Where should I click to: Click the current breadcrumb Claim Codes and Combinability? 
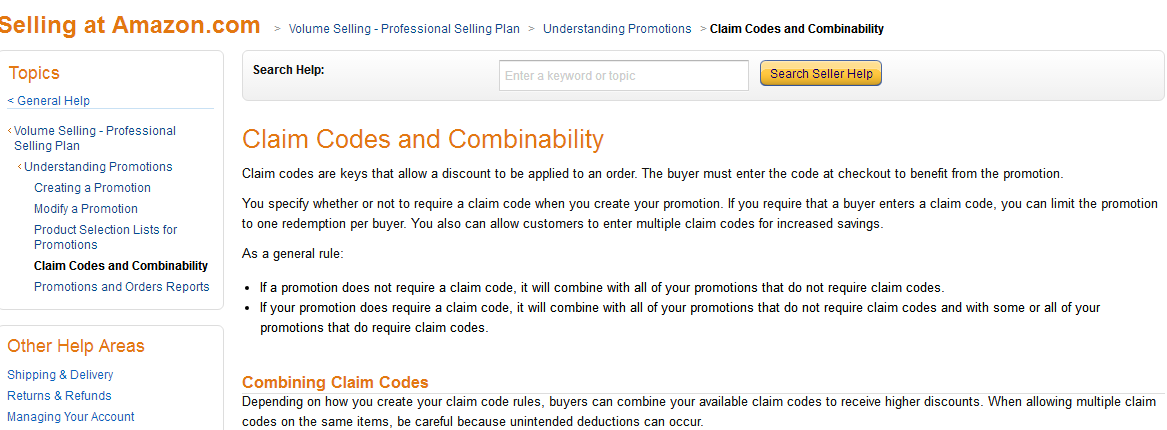click(x=796, y=29)
